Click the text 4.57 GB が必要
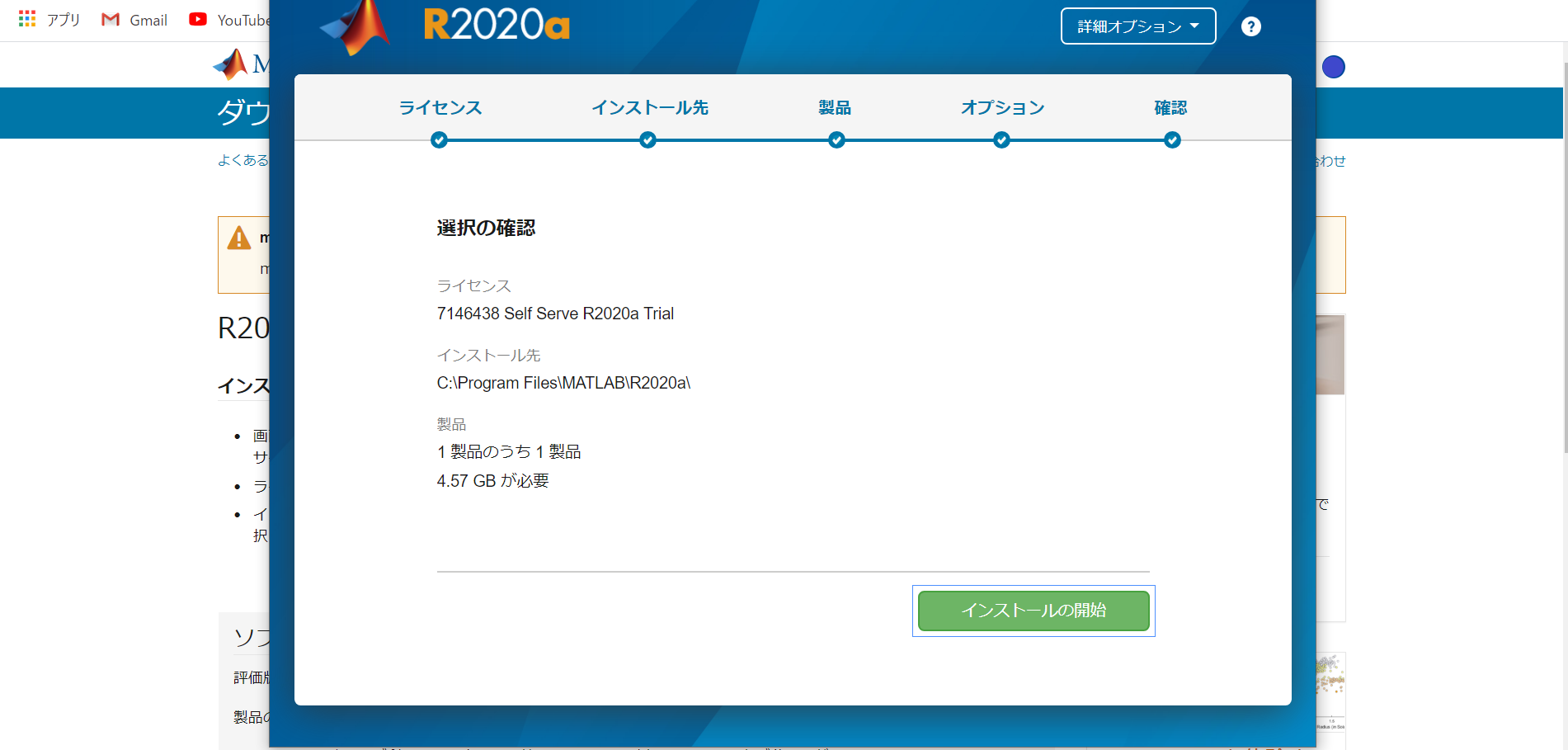 tap(492, 481)
